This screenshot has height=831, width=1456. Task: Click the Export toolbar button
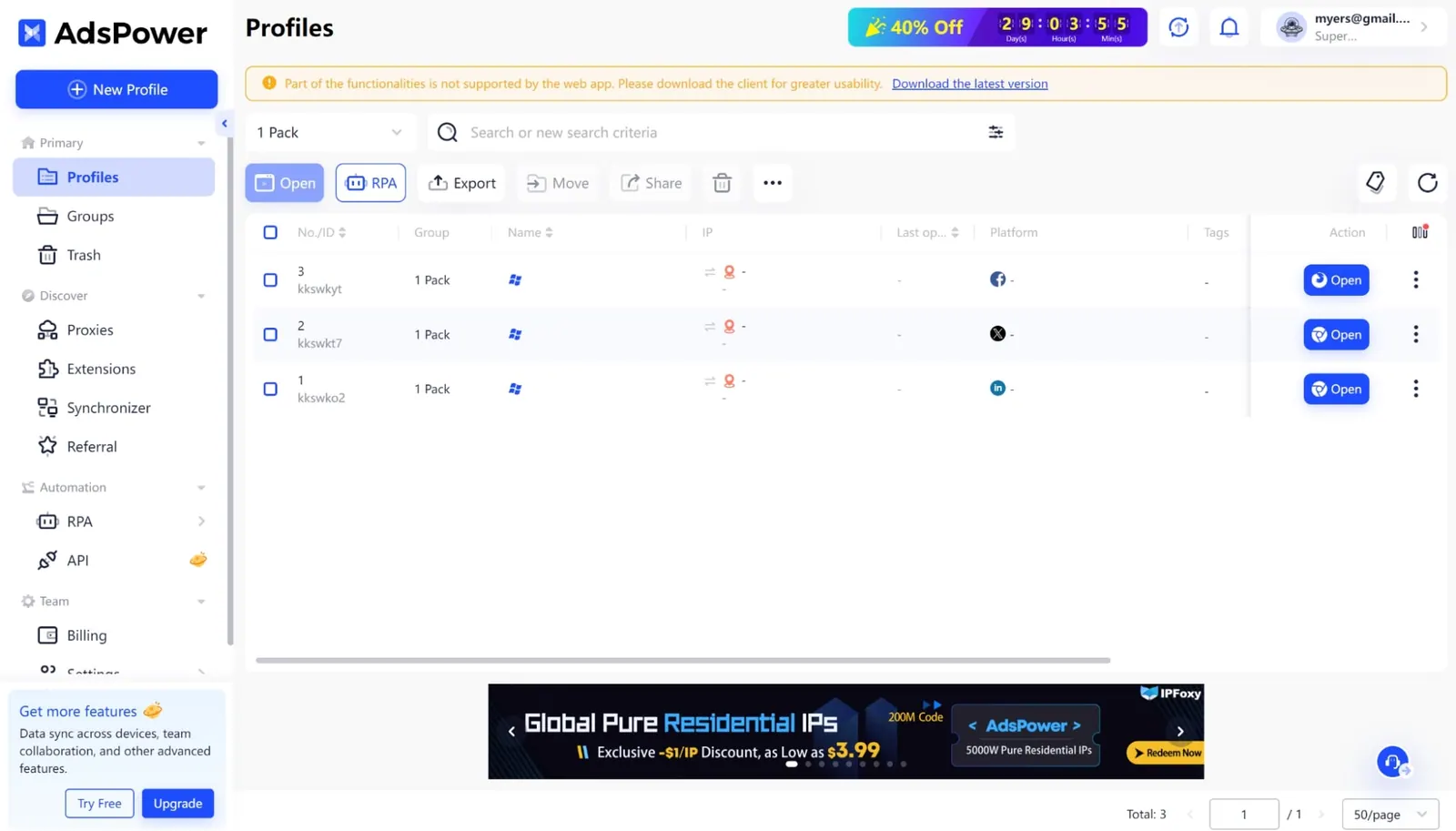pos(462,183)
